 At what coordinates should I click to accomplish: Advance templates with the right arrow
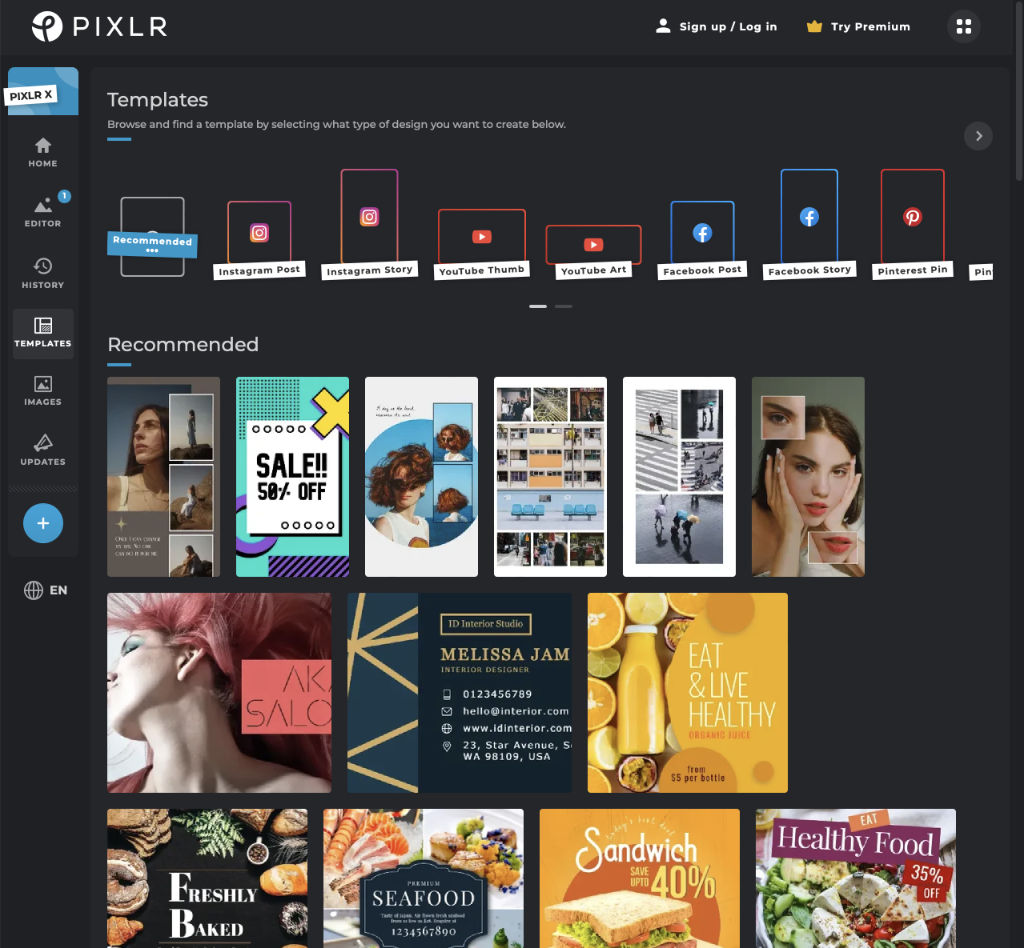coord(978,136)
